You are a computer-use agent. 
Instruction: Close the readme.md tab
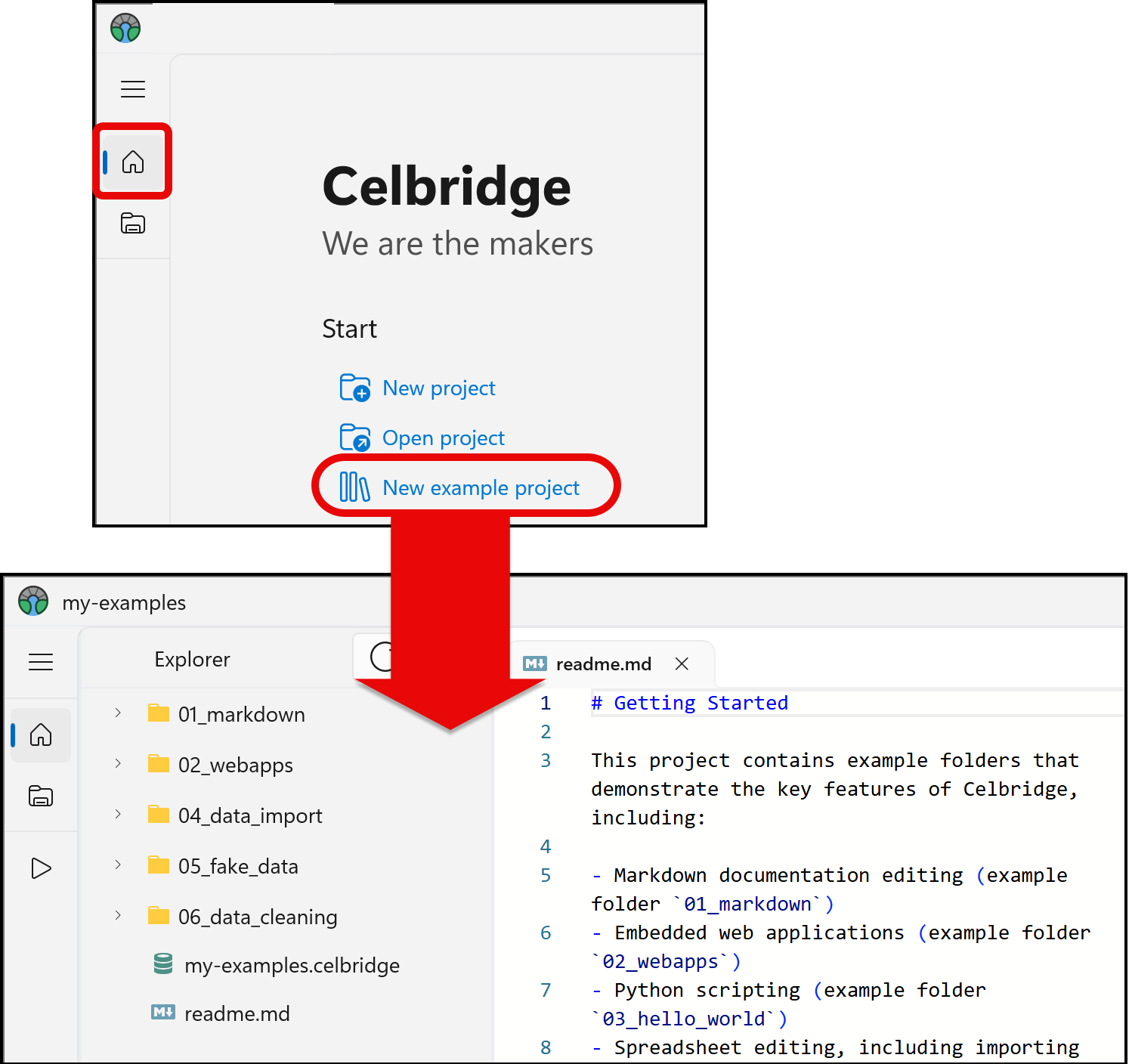point(682,663)
